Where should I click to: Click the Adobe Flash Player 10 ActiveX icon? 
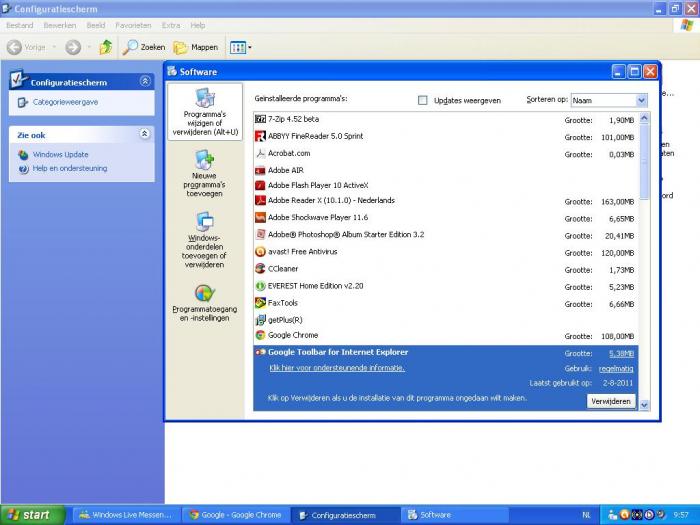point(260,185)
